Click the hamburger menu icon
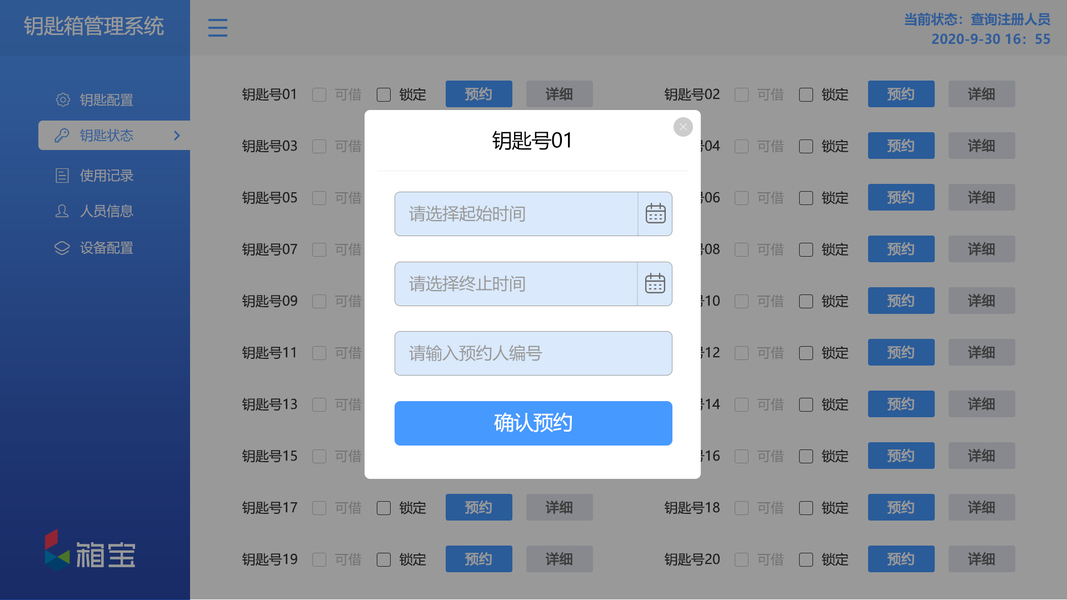Screen dimensions: 1067x600 pos(217,28)
